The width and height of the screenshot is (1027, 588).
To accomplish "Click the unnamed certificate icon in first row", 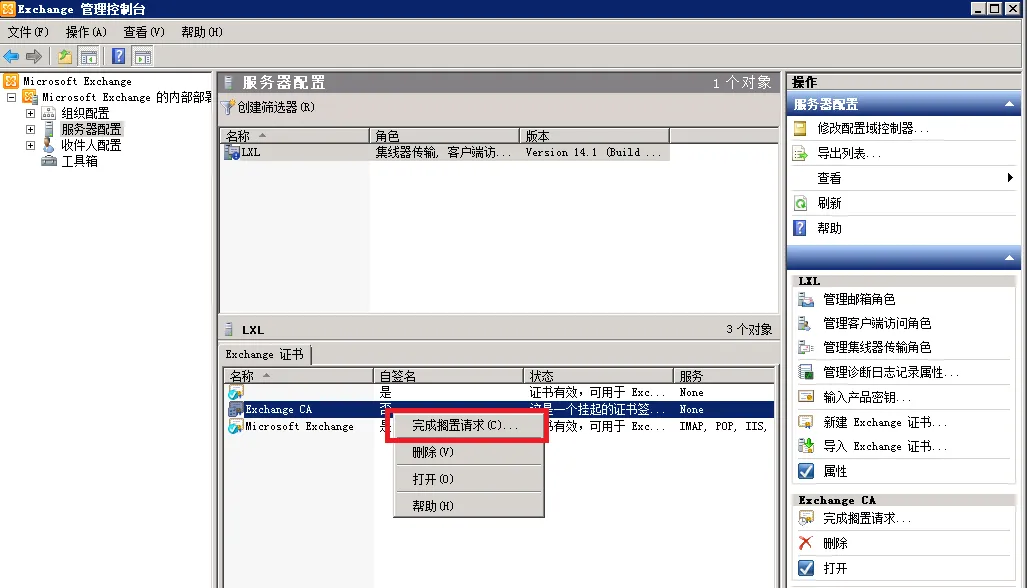I will point(235,392).
